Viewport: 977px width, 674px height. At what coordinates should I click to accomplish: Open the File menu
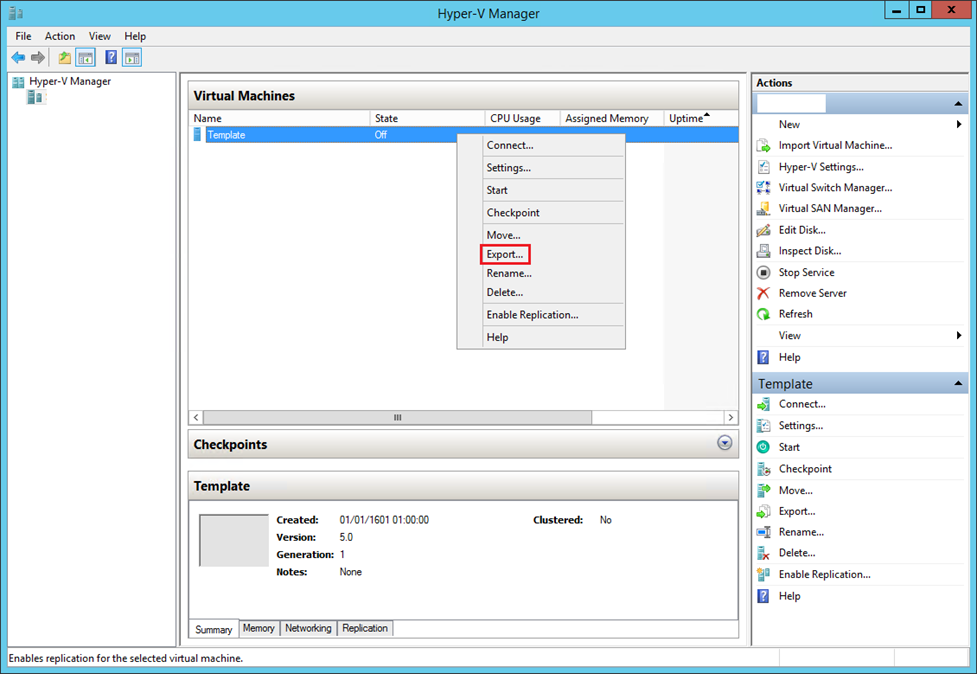click(23, 36)
